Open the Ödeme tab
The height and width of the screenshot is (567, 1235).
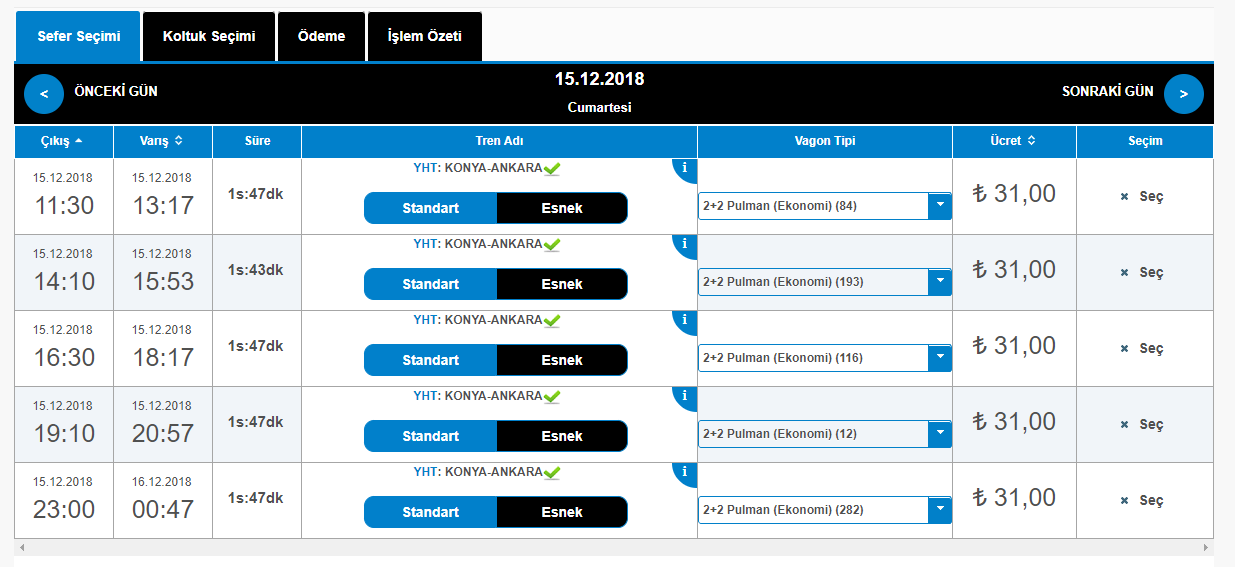click(321, 36)
